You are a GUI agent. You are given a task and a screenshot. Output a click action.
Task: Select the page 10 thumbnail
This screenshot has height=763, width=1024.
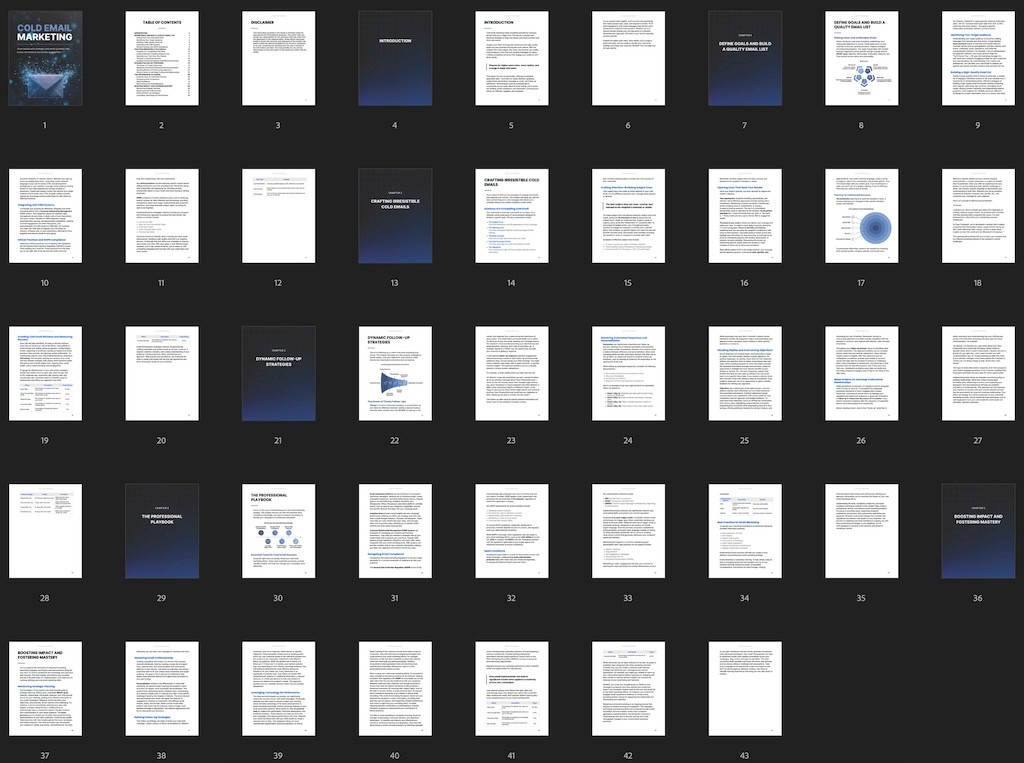46,216
